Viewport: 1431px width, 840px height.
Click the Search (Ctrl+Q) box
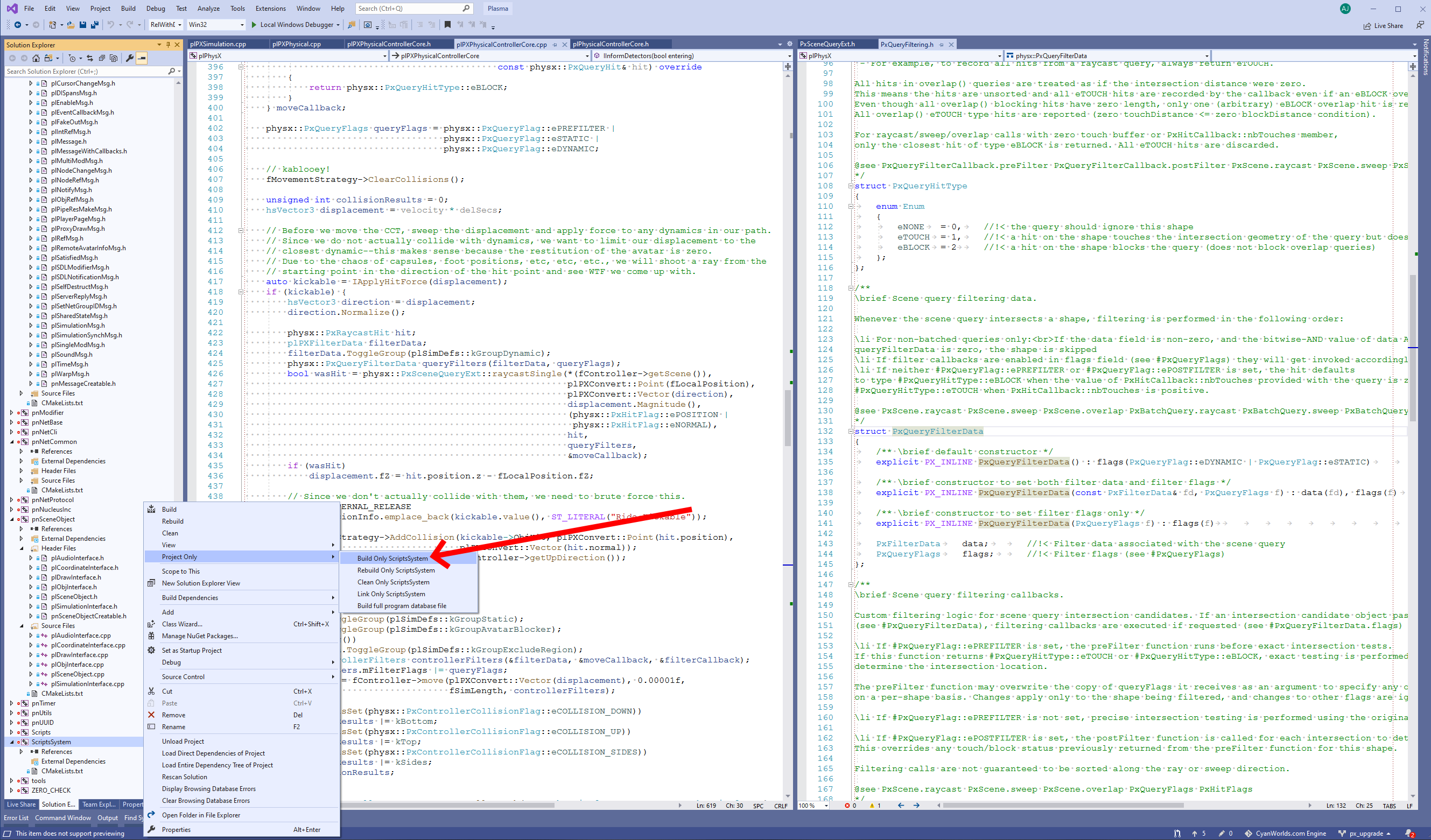coord(414,9)
